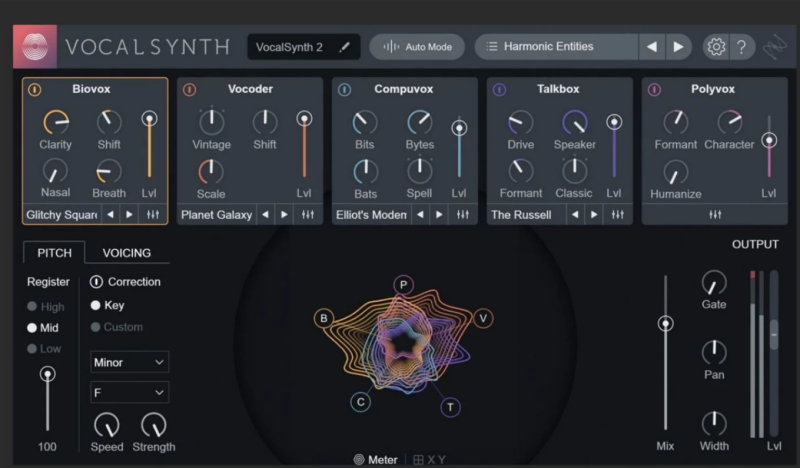Click the Polyvox Humanize knob

coord(676,173)
